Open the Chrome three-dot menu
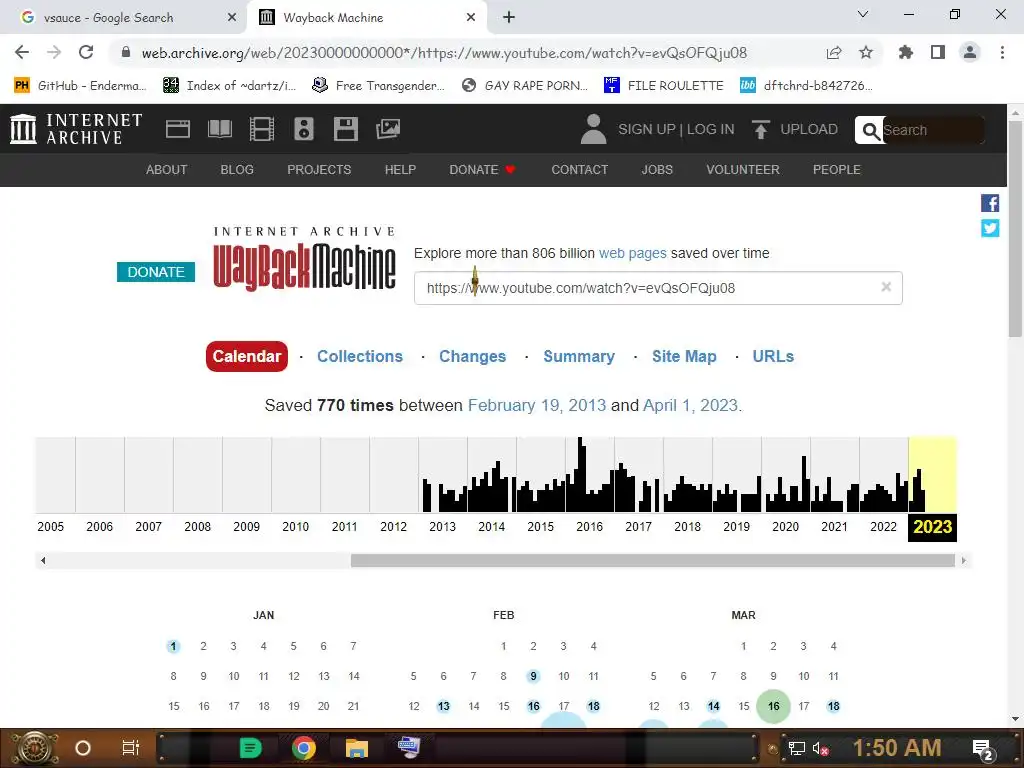This screenshot has width=1024, height=768. click(x=1002, y=52)
